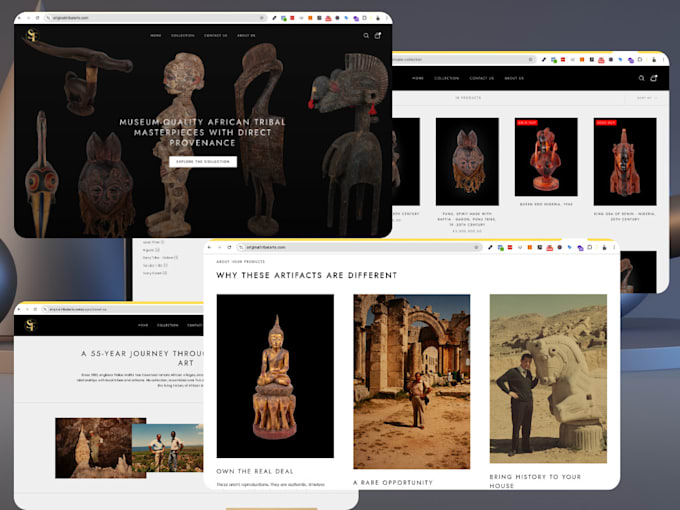
Task: Click orange extension icon in artifacts page browser
Action: [x=530, y=247]
